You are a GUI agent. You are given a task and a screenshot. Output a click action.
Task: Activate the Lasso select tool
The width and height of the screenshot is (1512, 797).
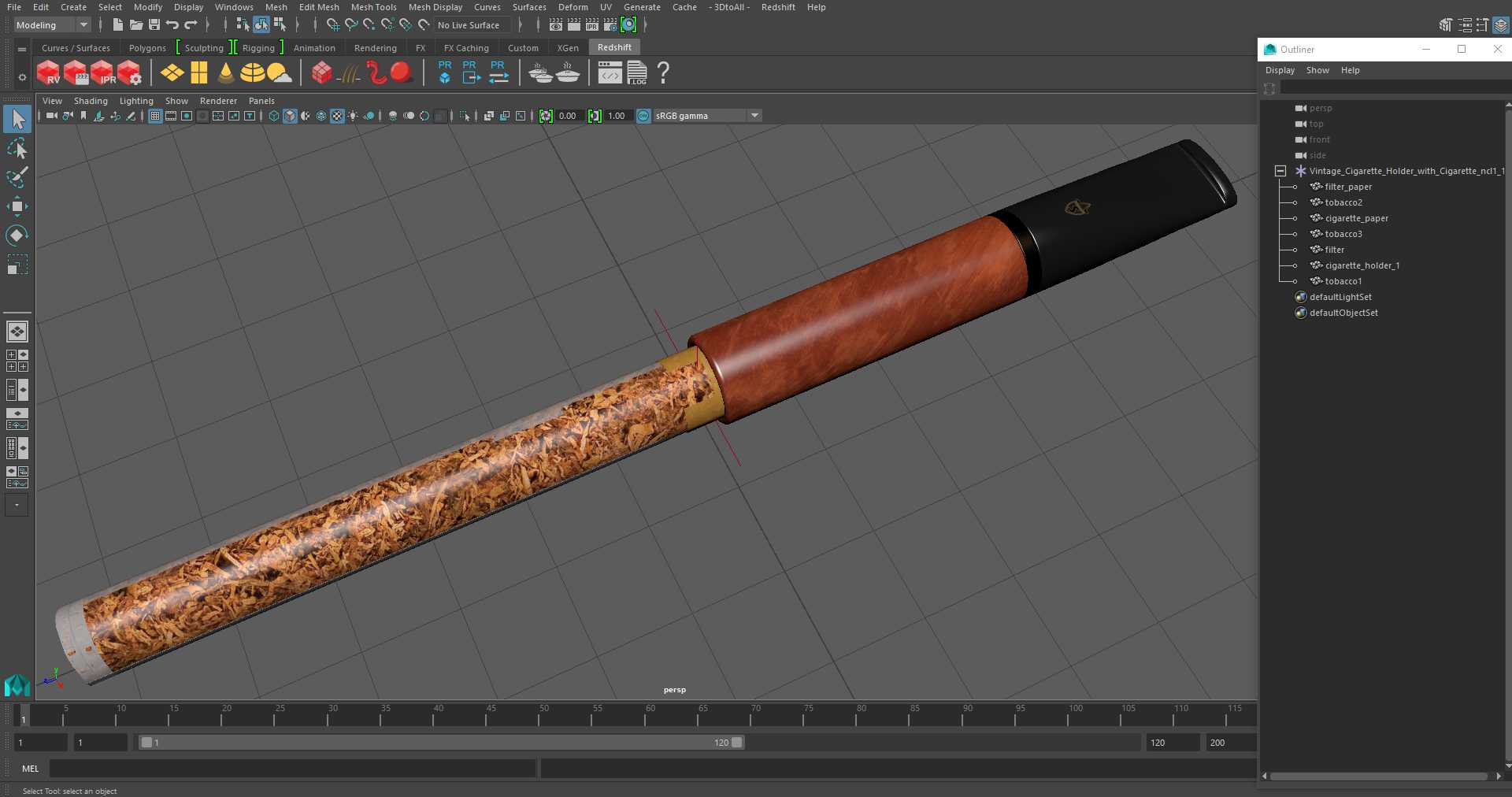[x=17, y=149]
